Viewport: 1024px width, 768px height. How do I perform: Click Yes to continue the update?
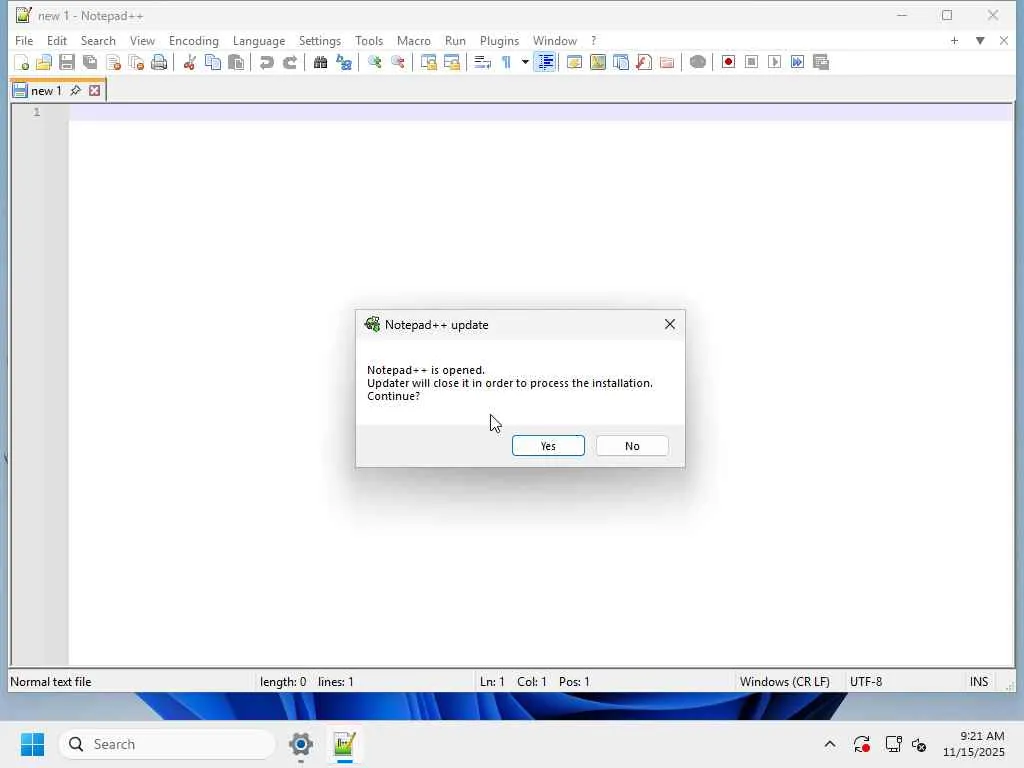(548, 446)
